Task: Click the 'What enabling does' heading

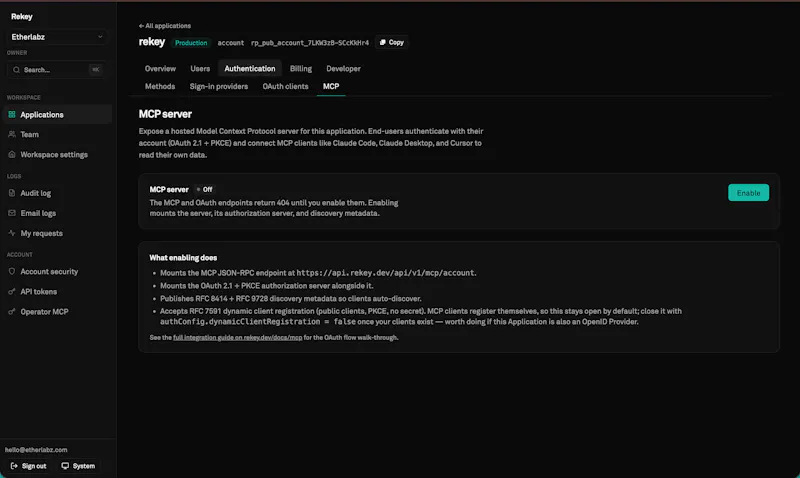Action: click(x=183, y=258)
